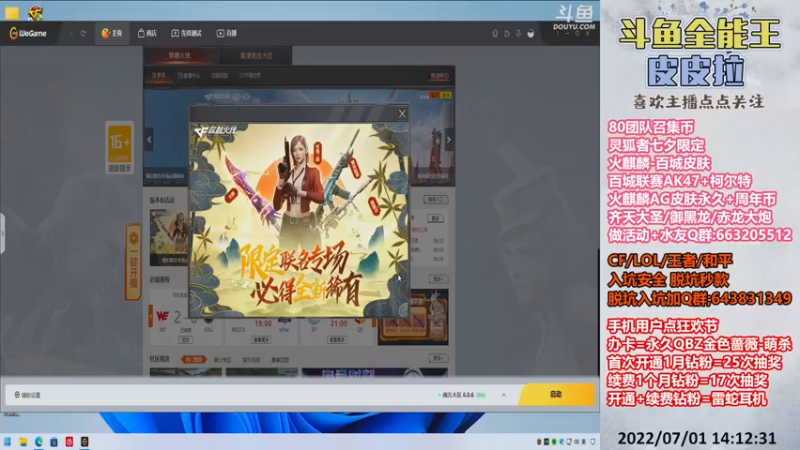Viewport: 800px width, 450px height.
Task: Open the yellow folder icon on desktop top-left
Action: click(x=12, y=13)
